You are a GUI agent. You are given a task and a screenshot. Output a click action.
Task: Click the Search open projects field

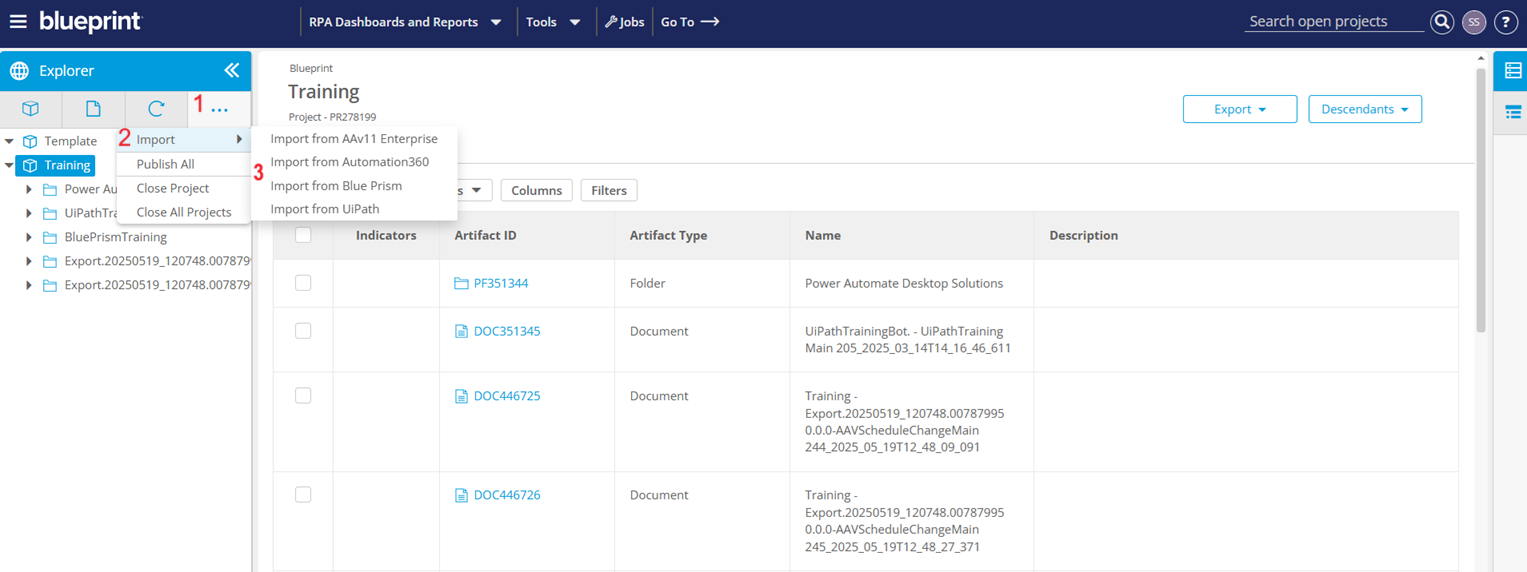[1334, 21]
